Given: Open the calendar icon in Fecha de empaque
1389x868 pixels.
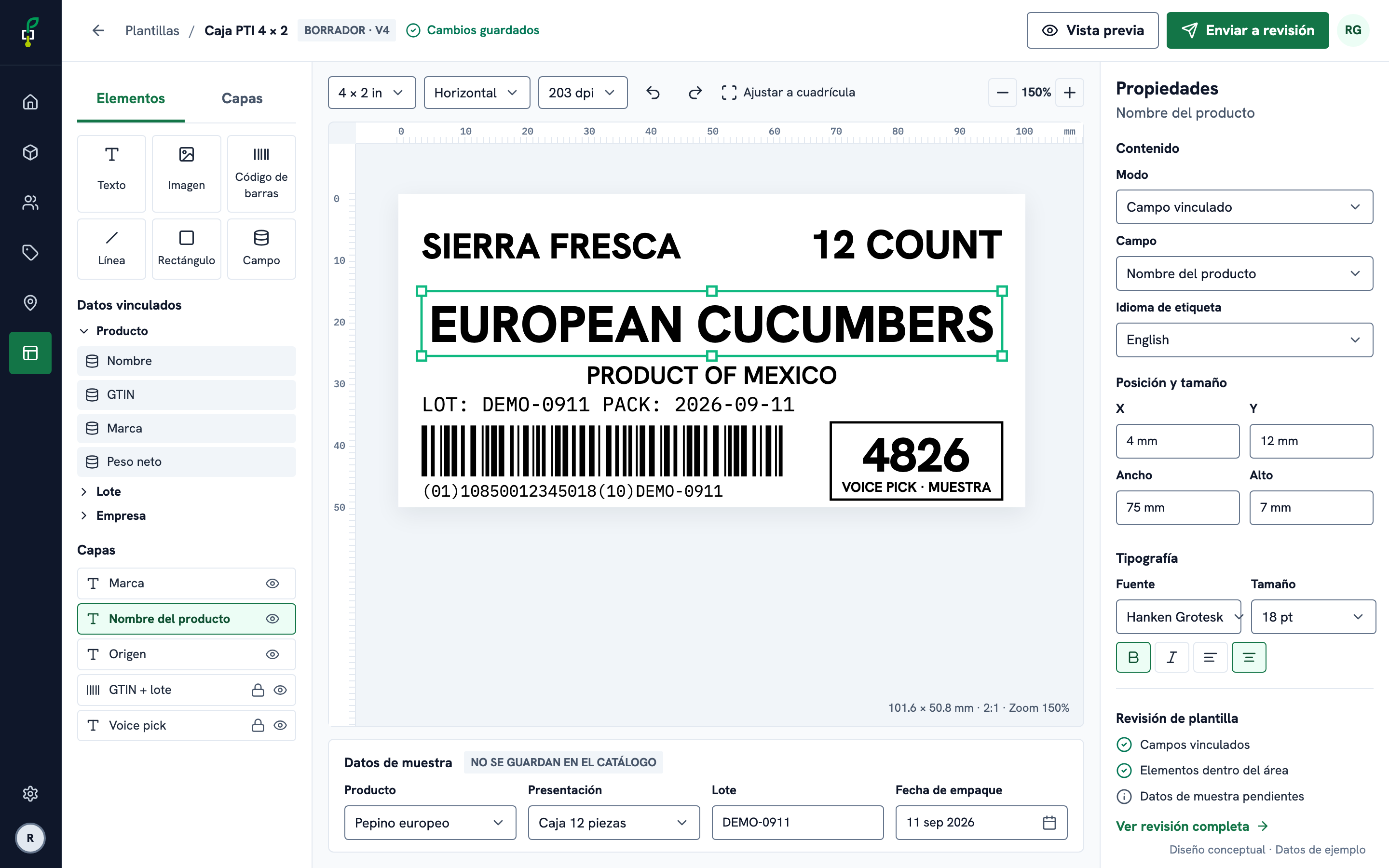Looking at the screenshot, I should pyautogui.click(x=1049, y=822).
